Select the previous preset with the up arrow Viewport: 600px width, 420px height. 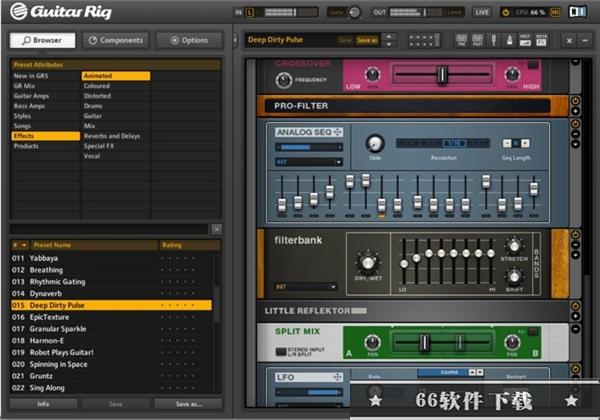click(x=389, y=37)
